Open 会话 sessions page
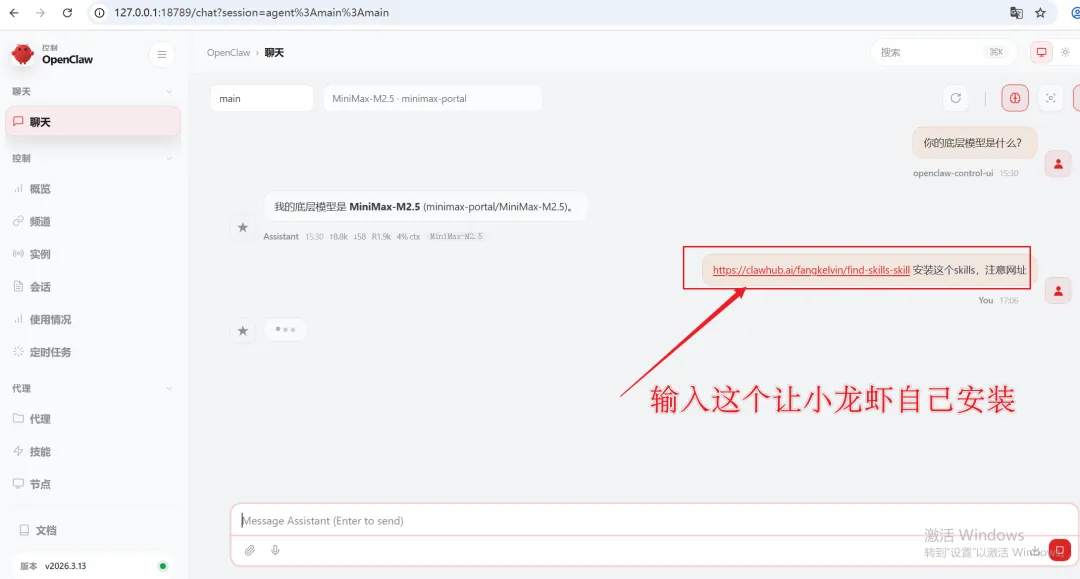The width and height of the screenshot is (1080, 579). point(93,286)
